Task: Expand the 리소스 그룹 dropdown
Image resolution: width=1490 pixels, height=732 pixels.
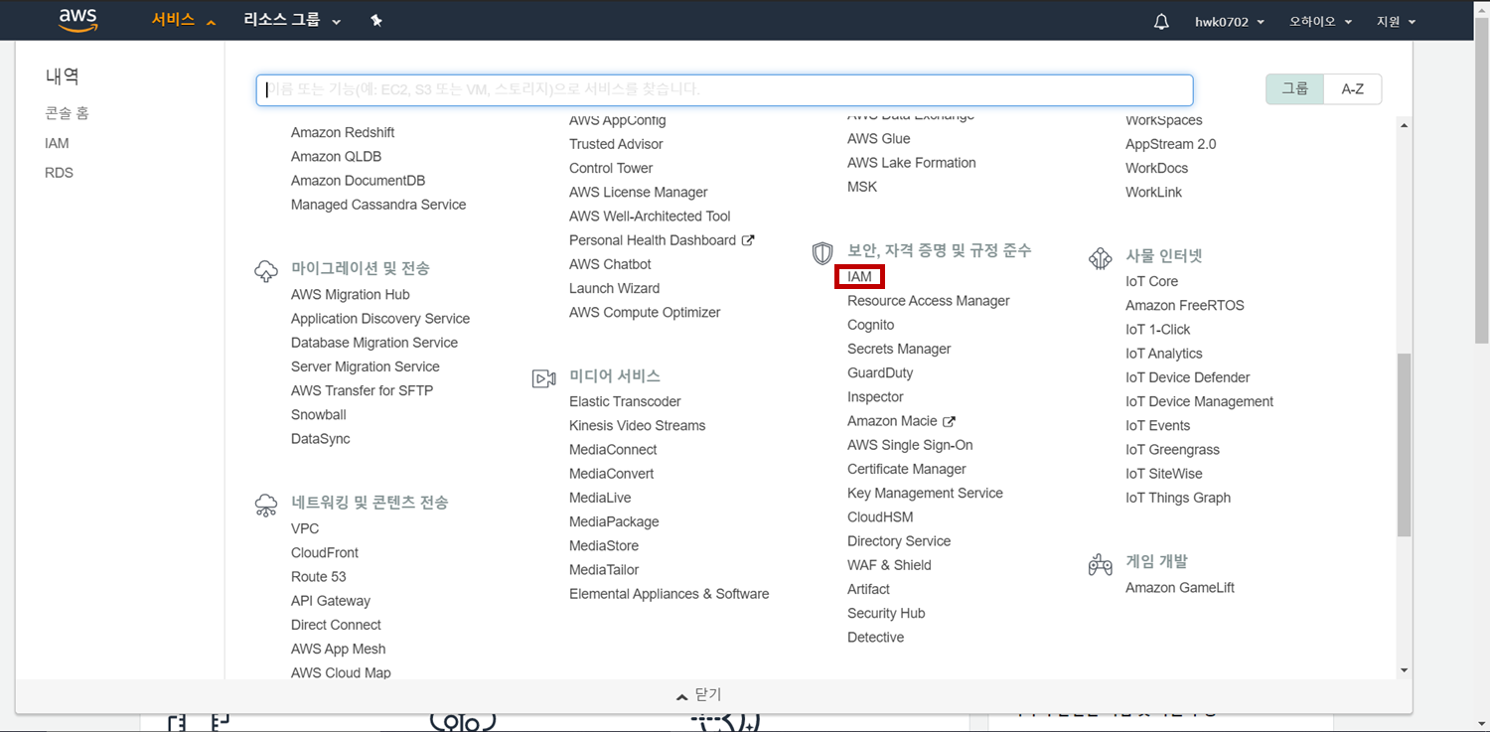Action: click(x=292, y=21)
